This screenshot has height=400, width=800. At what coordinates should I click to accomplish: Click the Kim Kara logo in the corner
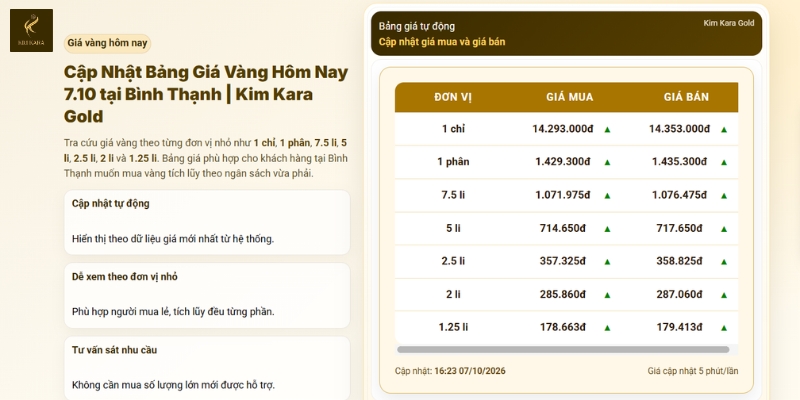(31, 30)
